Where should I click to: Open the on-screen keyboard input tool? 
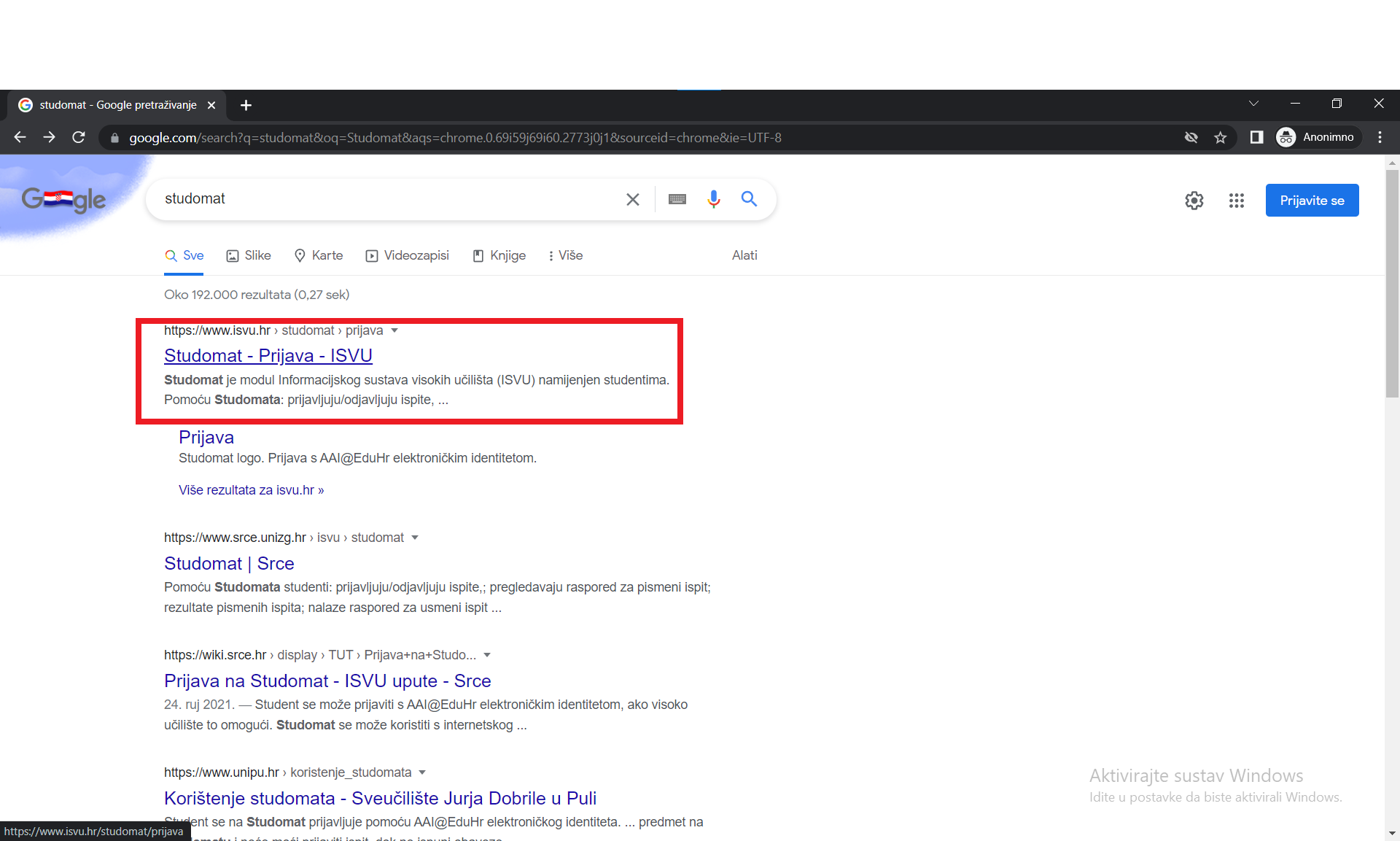coord(677,199)
